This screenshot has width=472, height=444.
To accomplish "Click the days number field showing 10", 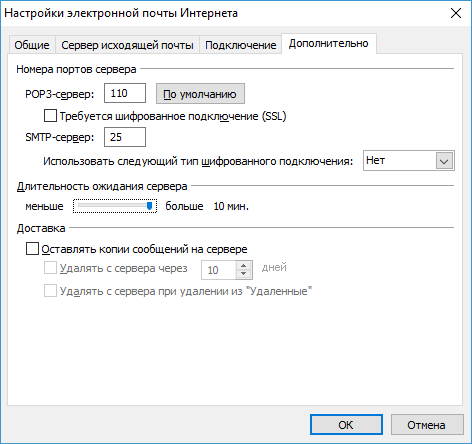I will point(219,270).
